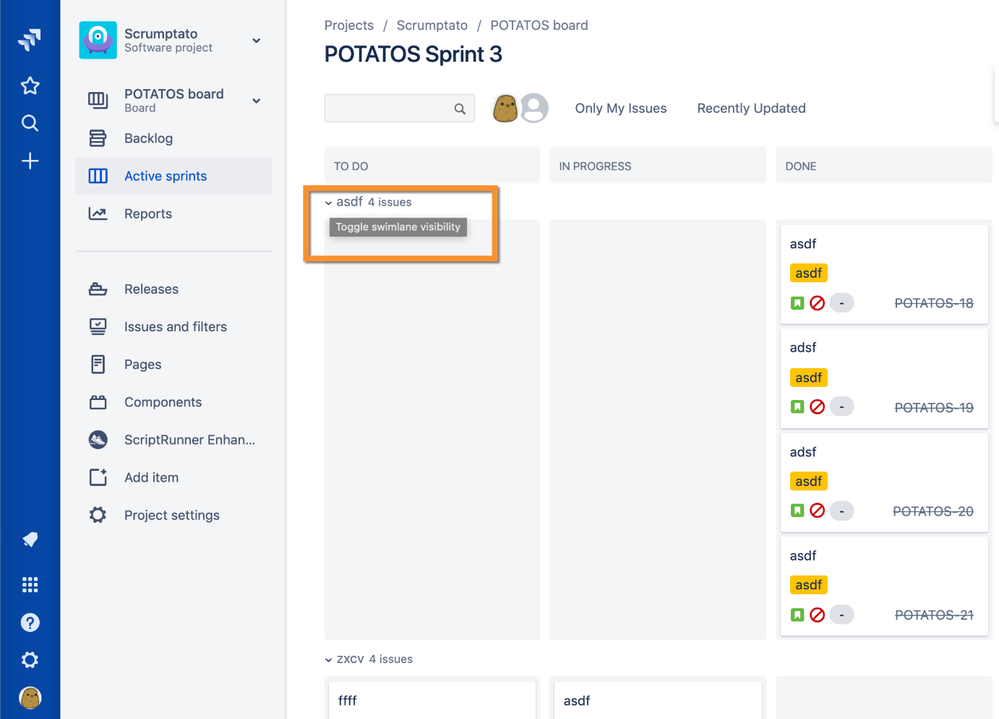Open notifications via the megaphone icon
This screenshot has height=719, width=999.
coord(29,539)
